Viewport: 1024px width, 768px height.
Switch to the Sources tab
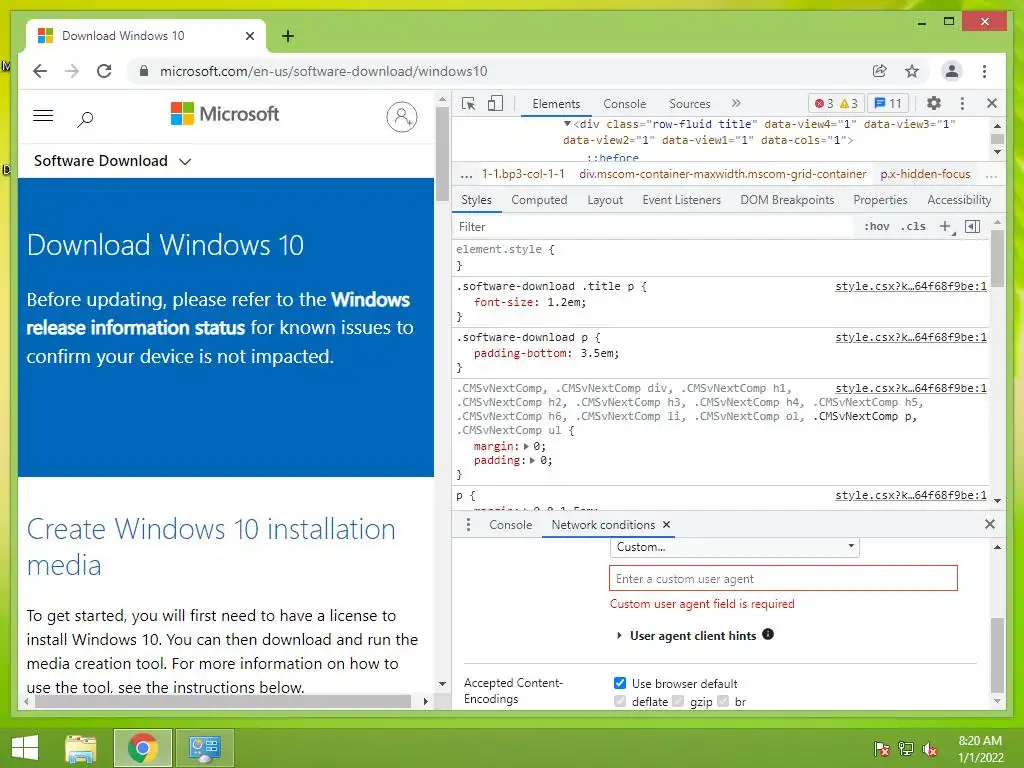coord(689,104)
